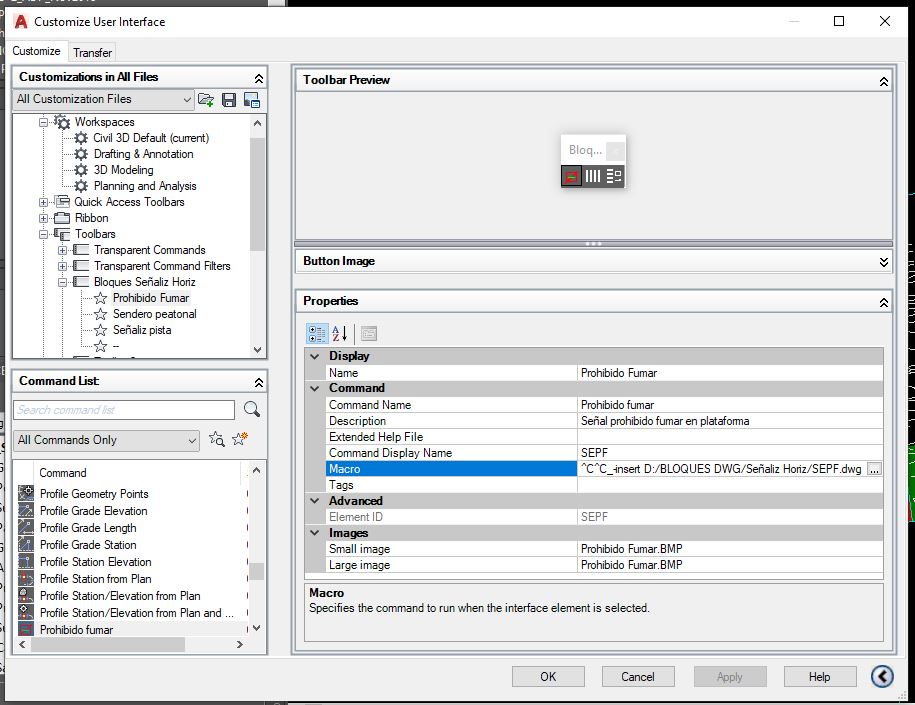Click the find command or text icon
Screen dimensions: 915x705
pyautogui.click(x=216, y=439)
